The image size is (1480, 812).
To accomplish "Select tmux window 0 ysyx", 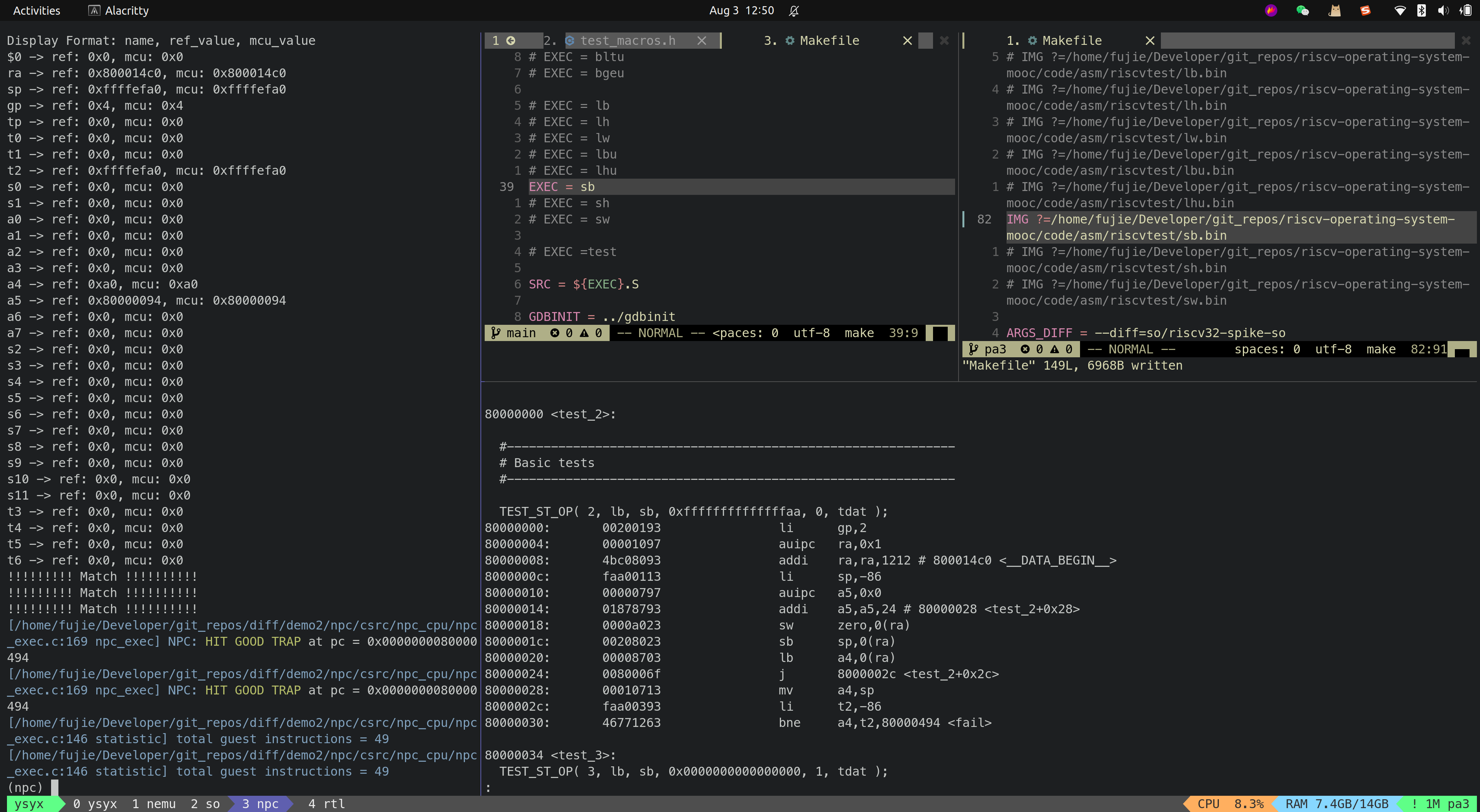I will (96, 804).
